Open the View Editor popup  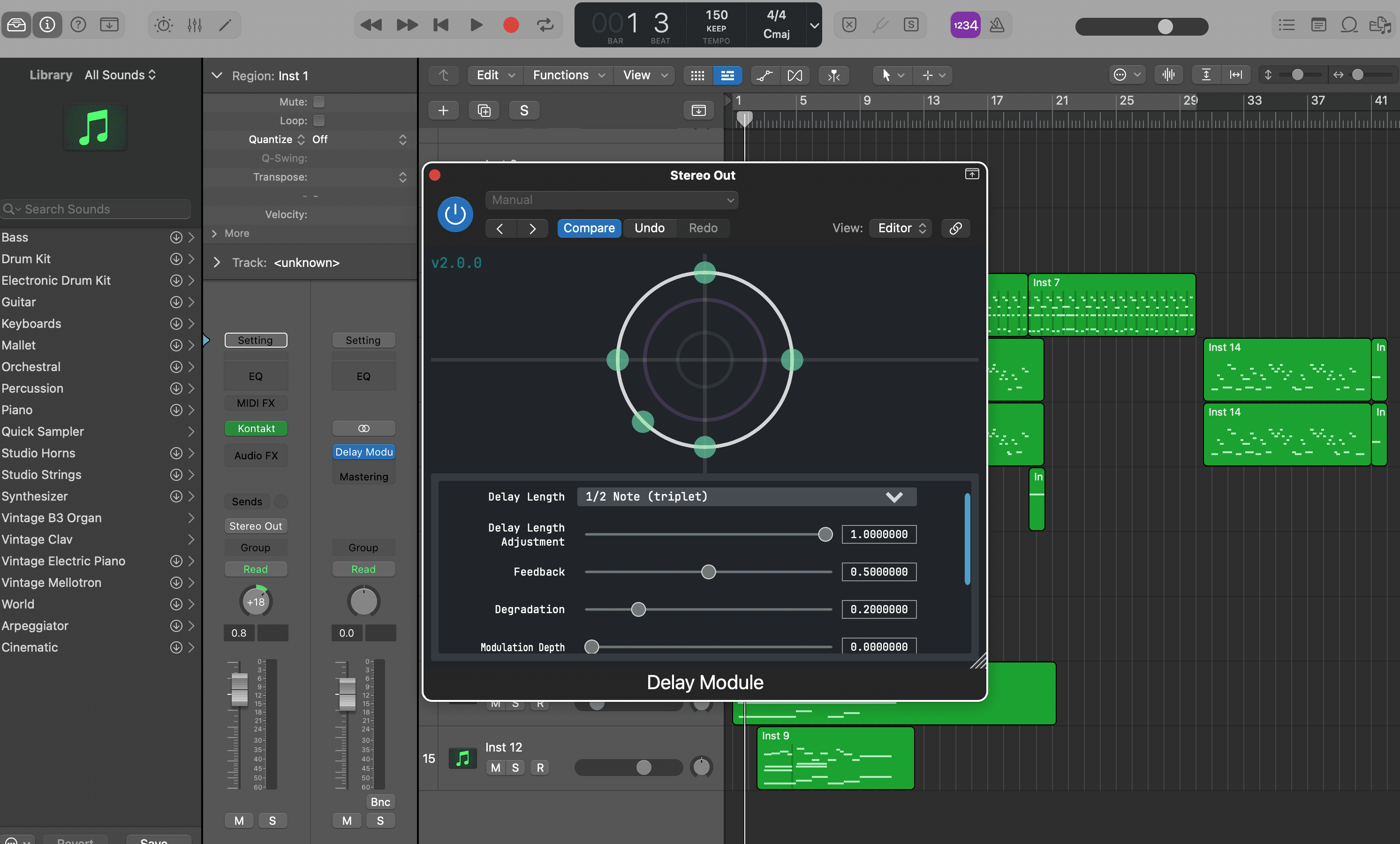pyautogui.click(x=901, y=228)
